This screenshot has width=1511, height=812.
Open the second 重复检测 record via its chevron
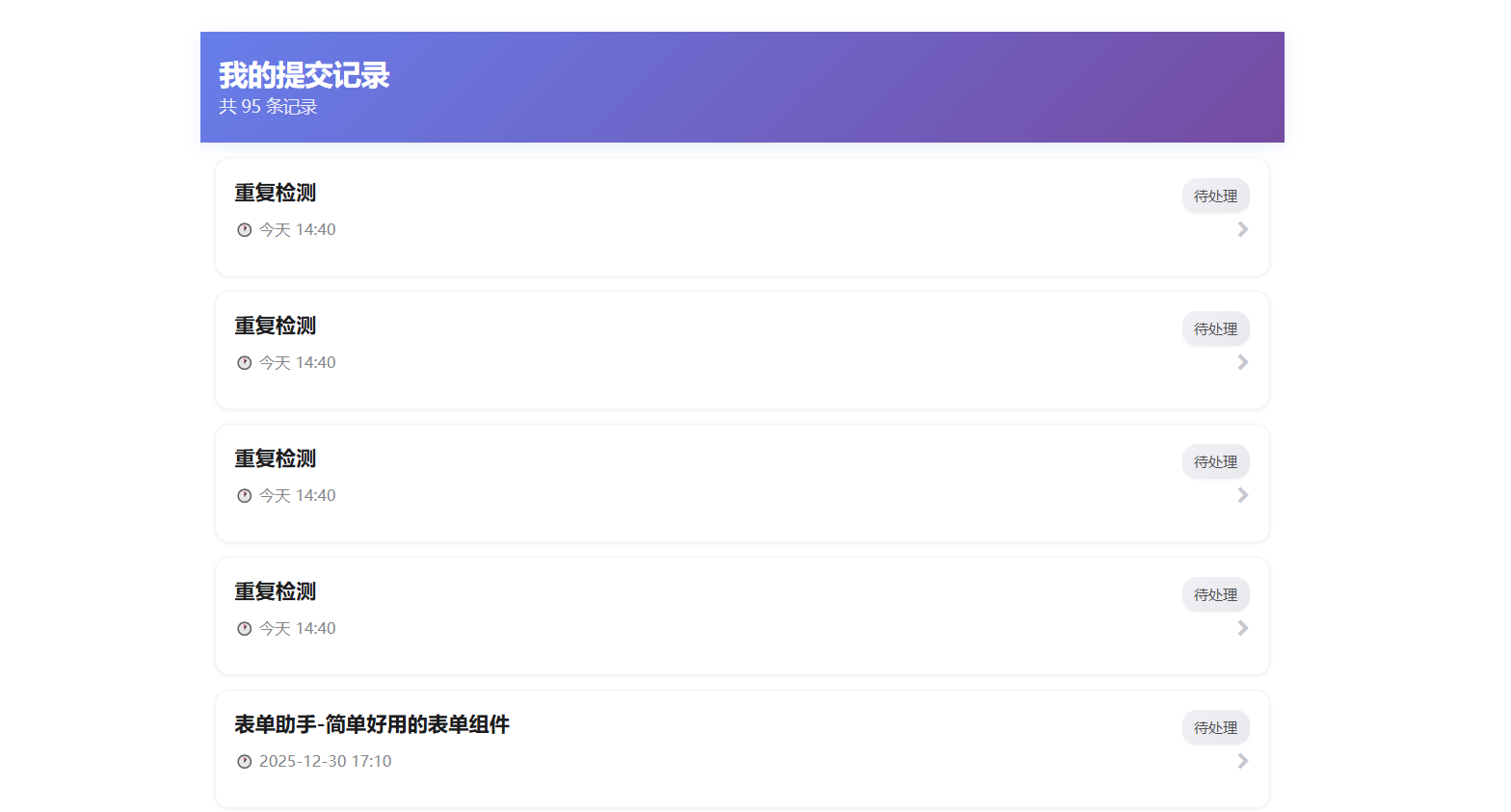pyautogui.click(x=1243, y=362)
